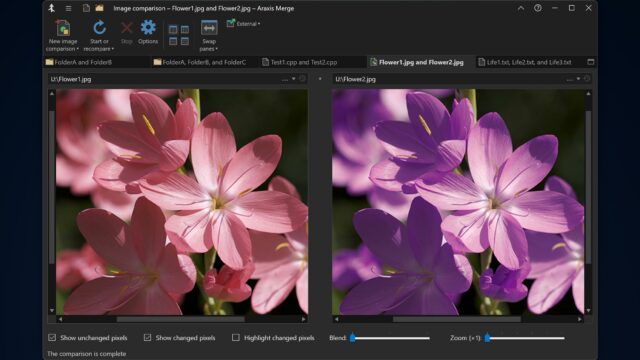640x360 pixels.
Task: Select the bottom-left pane layout icon
Action: click(x=173, y=41)
